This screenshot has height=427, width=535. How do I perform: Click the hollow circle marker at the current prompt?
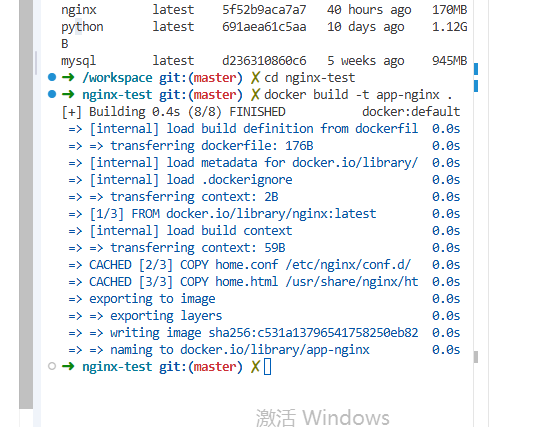(x=52, y=366)
